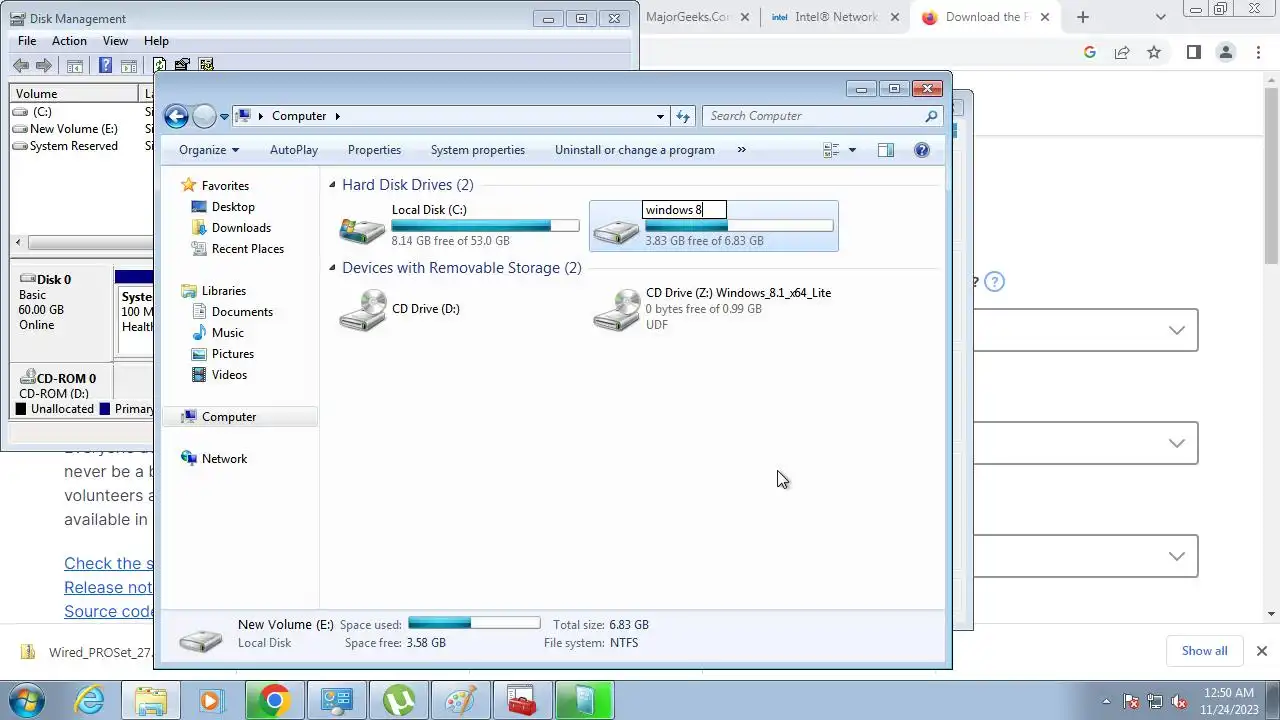Viewport: 1280px width, 720px height.
Task: Open the Windows Start orb
Action: click(x=27, y=700)
